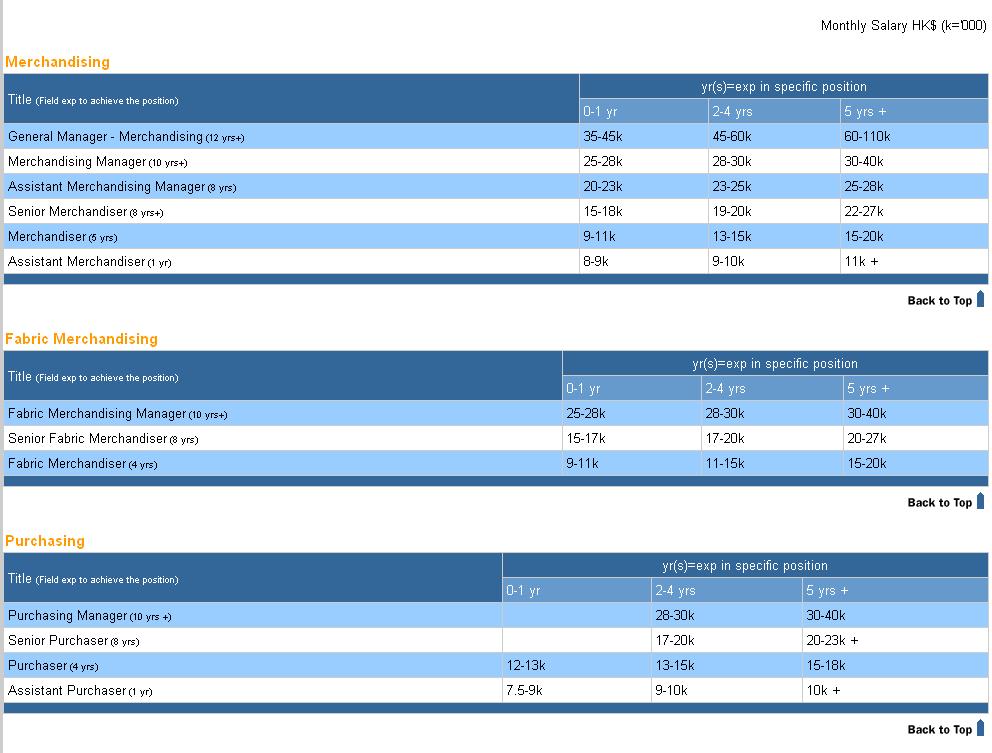
Task: Click the '60-110k' salary cell
Action: [867, 137]
